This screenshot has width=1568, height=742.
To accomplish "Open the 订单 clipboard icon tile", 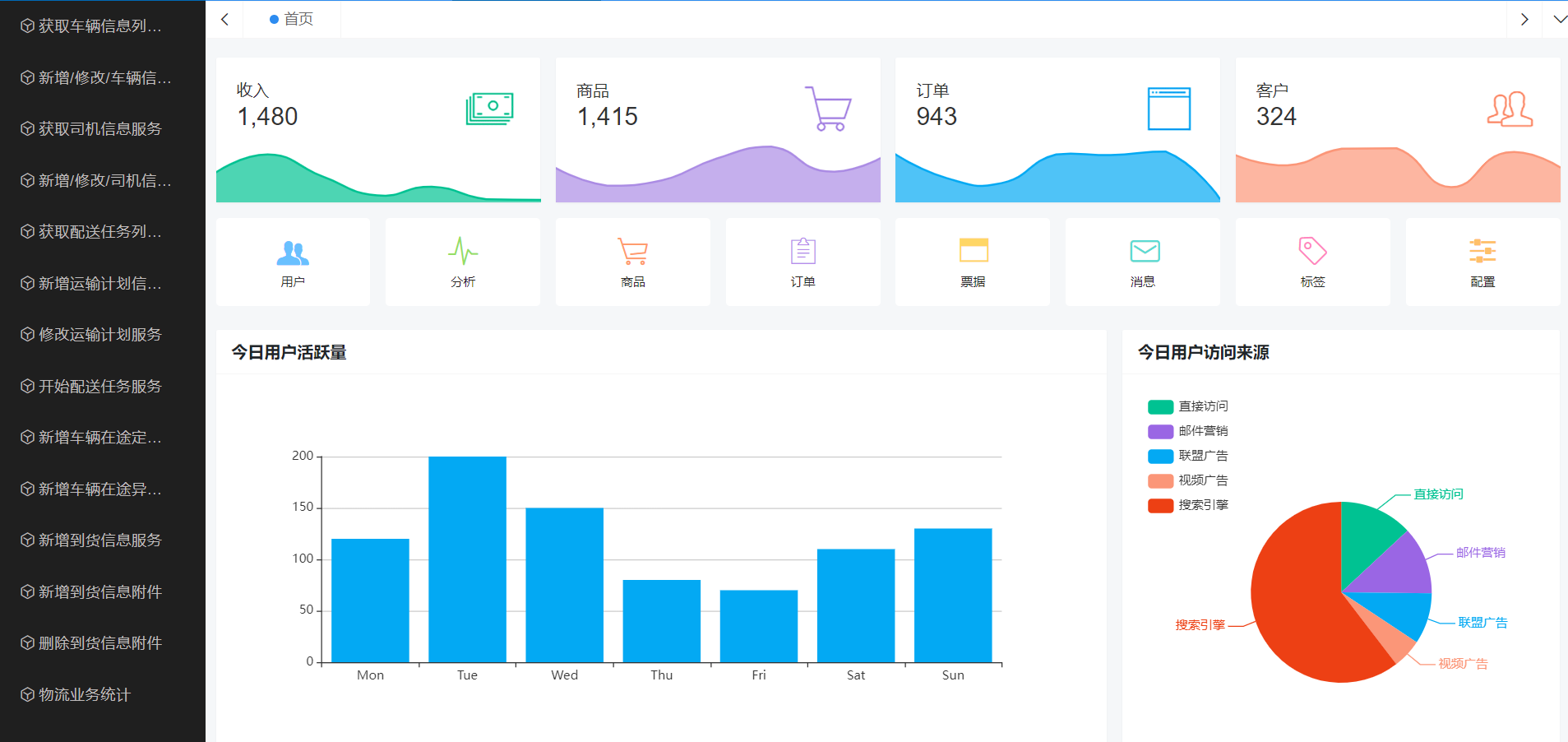I will (x=803, y=253).
